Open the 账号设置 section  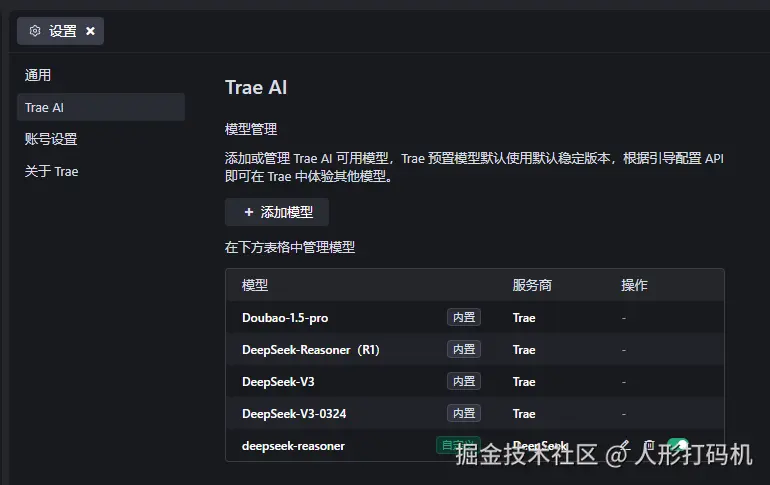coord(51,139)
